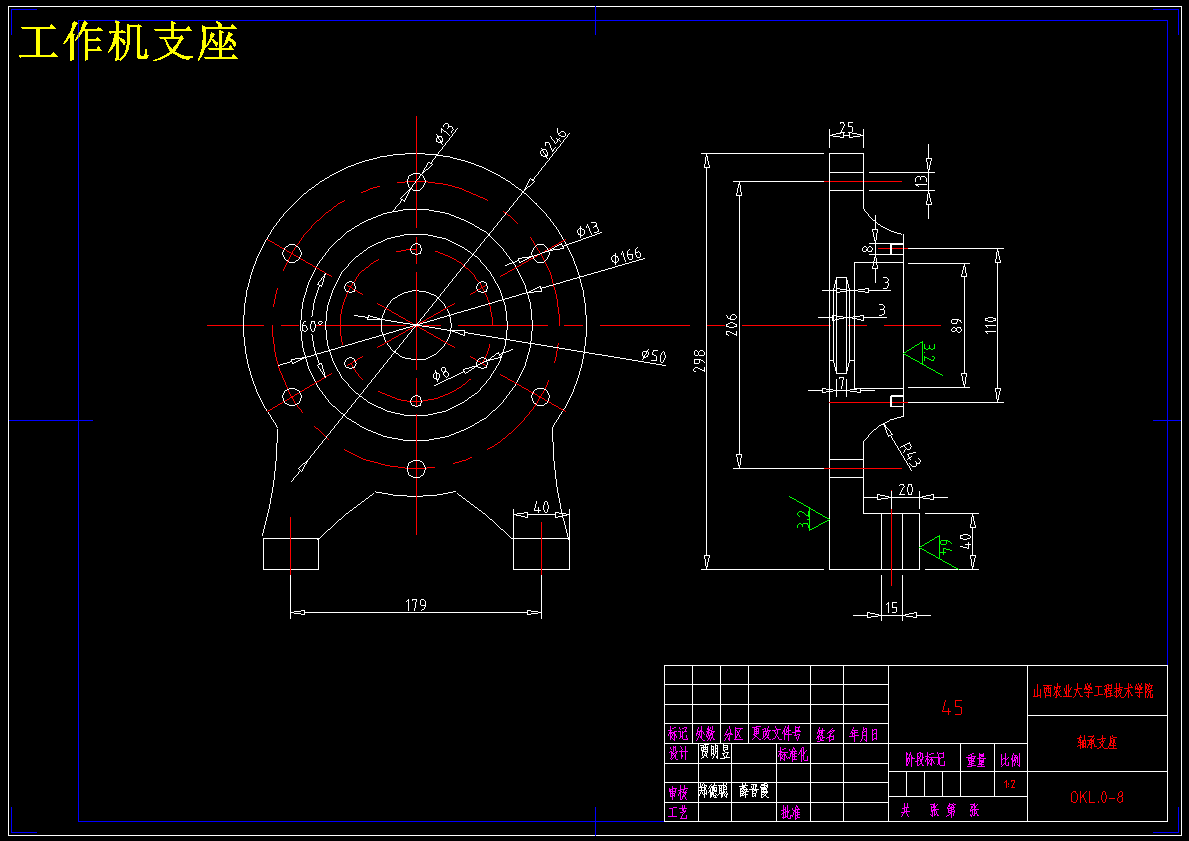Select the 共 张 第 张 sheet count text
1189x841 pixels.
click(x=940, y=811)
